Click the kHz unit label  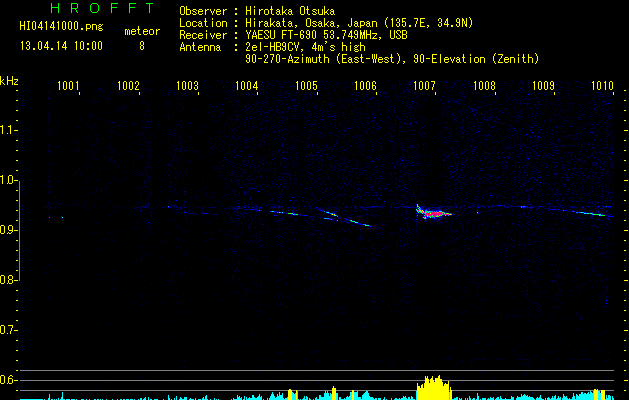click(9, 81)
